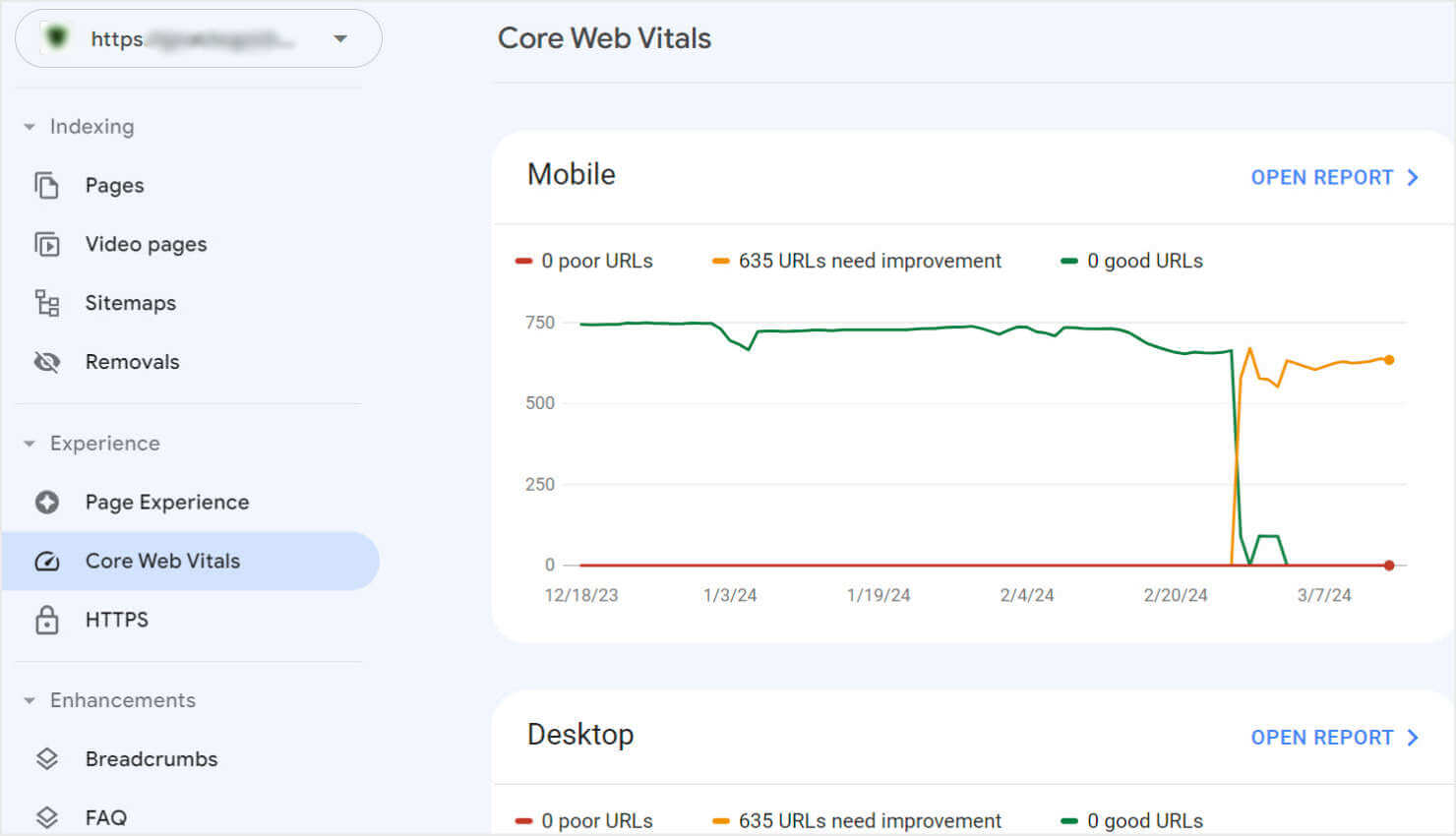Switch to Core Web Vitals in sidebar menu
Screen dimensions: 1456x836
click(x=162, y=561)
